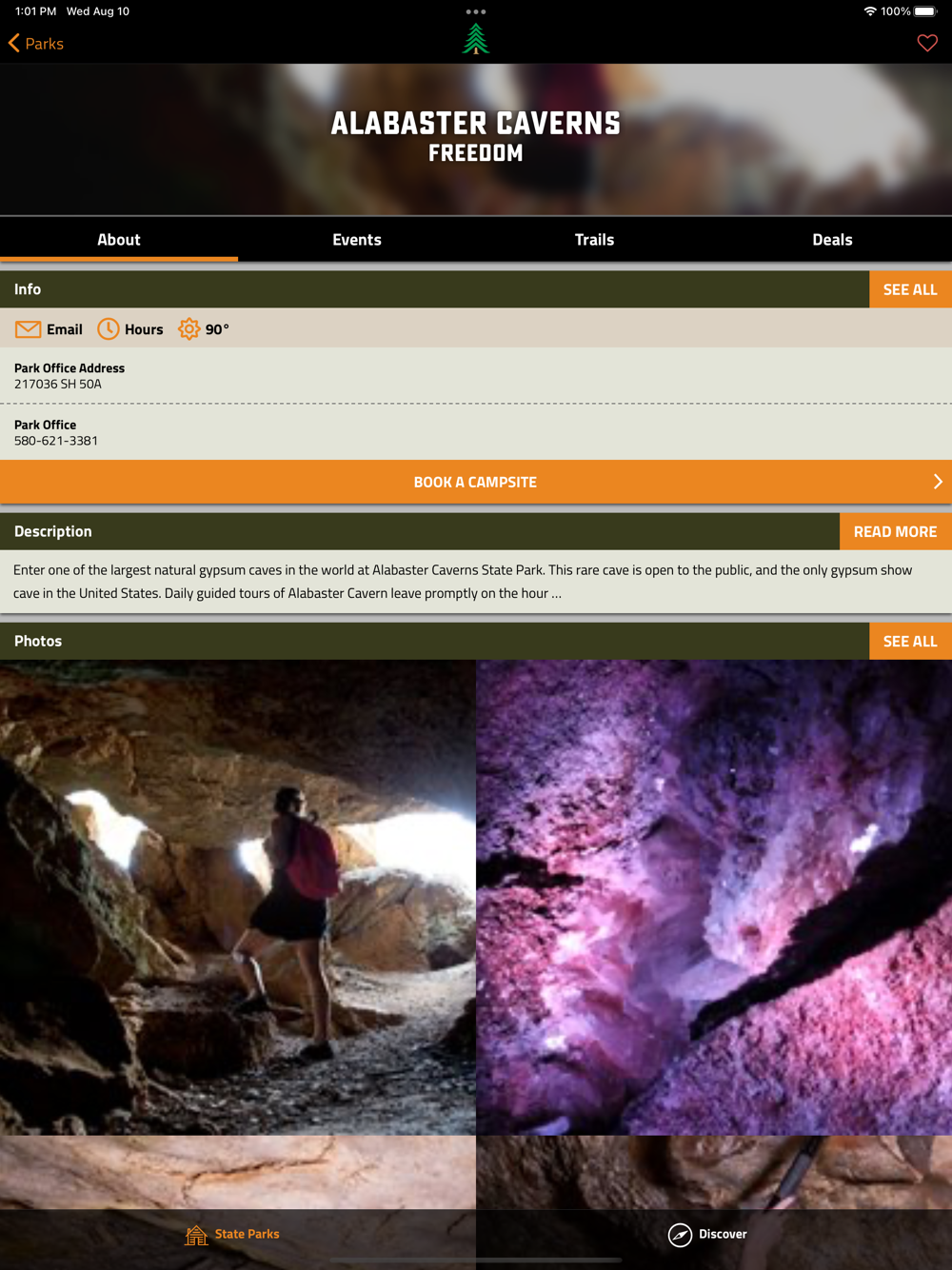Tap the Alabaster Caverns title
952x1270 pixels.
476,124
